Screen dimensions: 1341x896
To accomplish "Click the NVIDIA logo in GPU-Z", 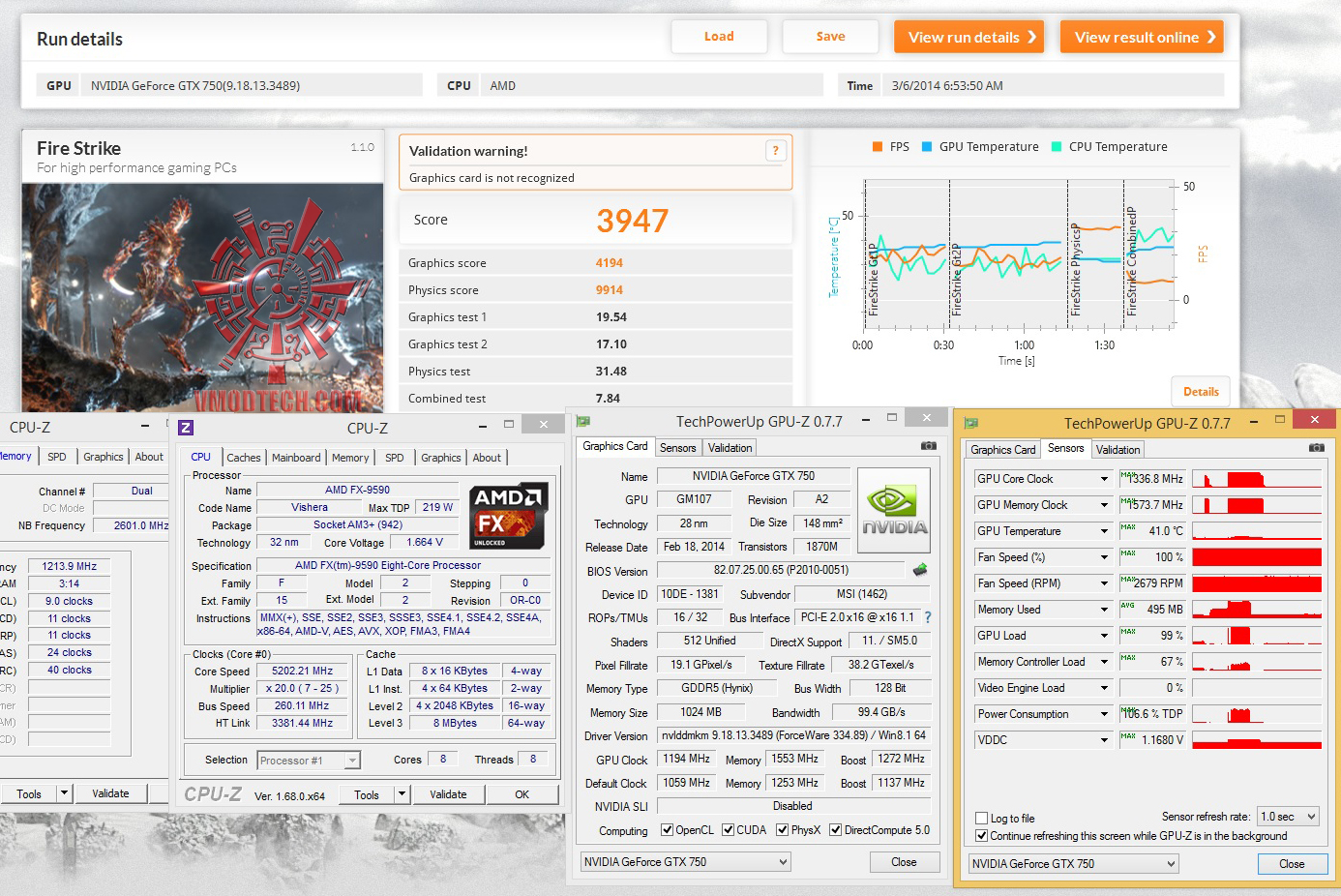I will tap(894, 510).
